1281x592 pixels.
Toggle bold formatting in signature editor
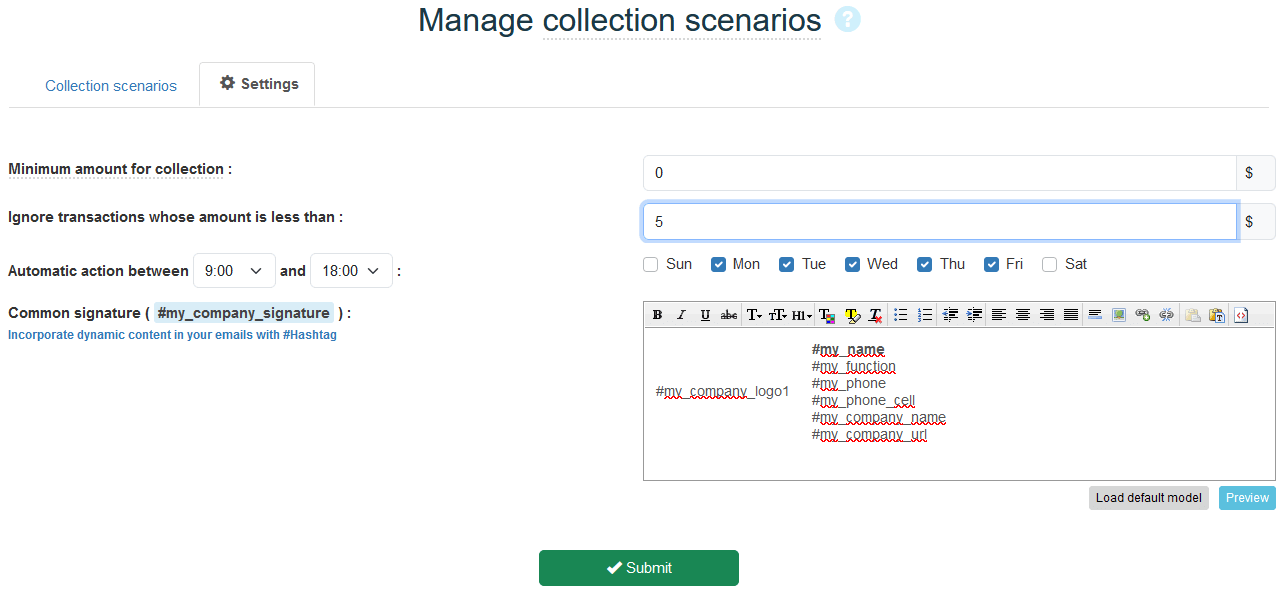(x=657, y=315)
